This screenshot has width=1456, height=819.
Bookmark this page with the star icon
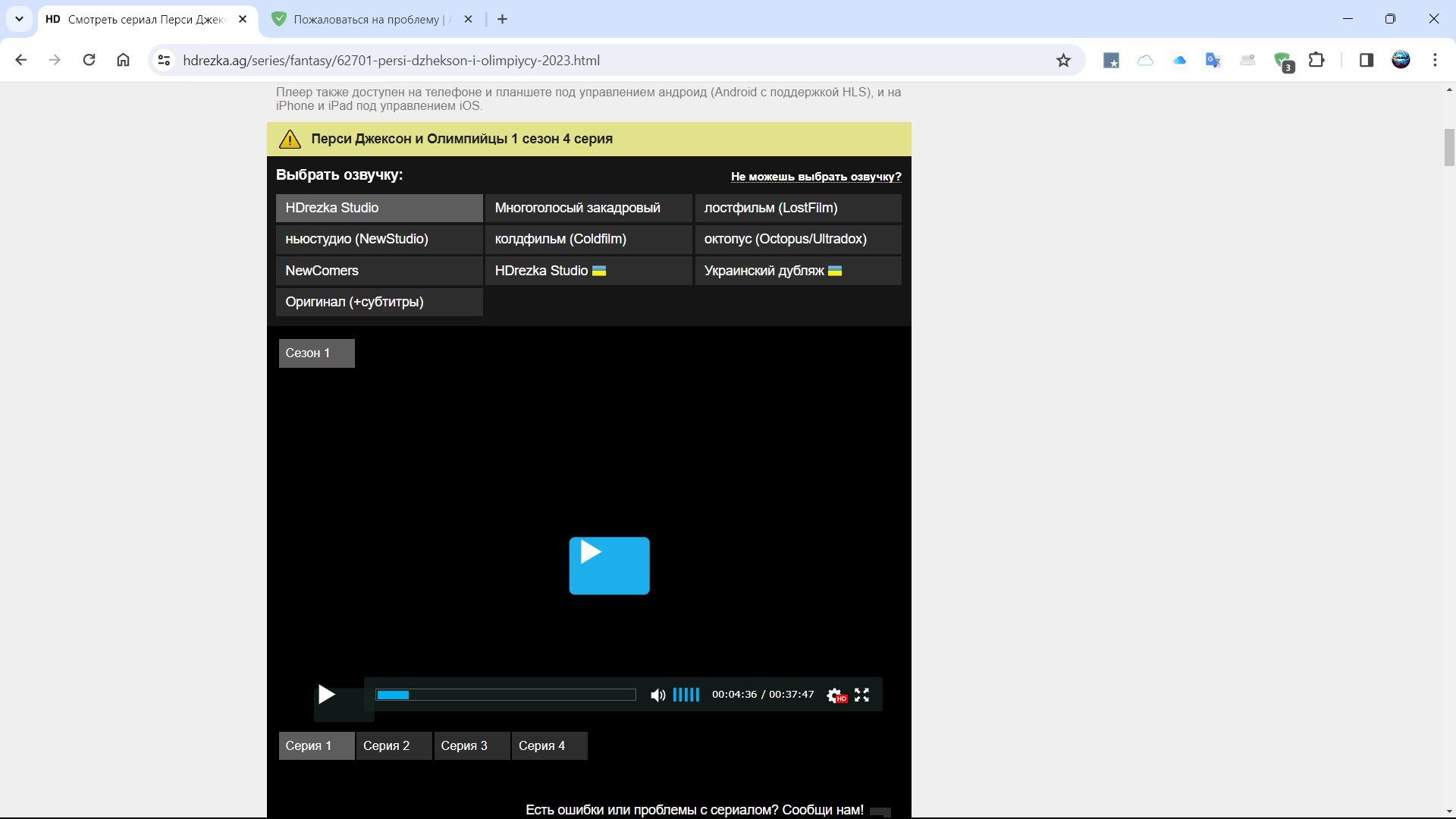point(1063,61)
